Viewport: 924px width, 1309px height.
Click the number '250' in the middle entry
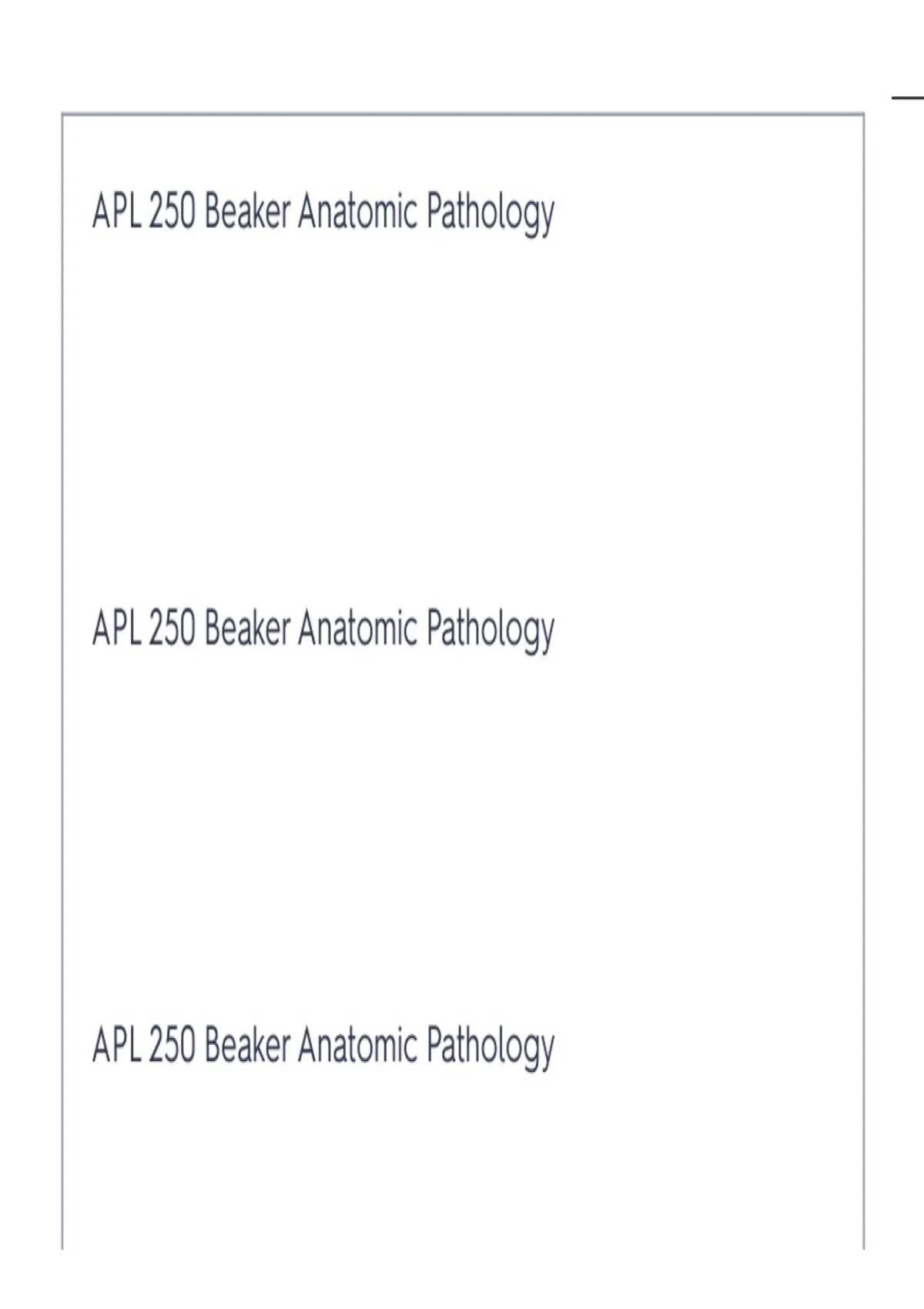pos(172,628)
